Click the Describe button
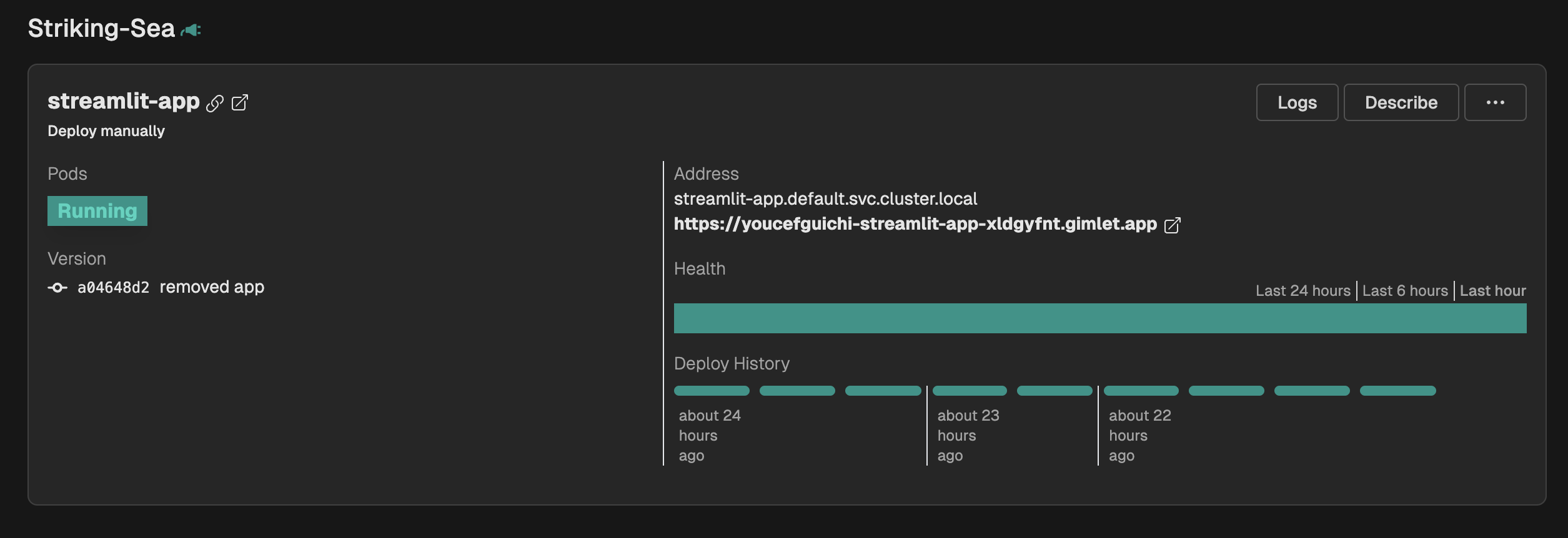Image resolution: width=1568 pixels, height=538 pixels. coord(1401,102)
